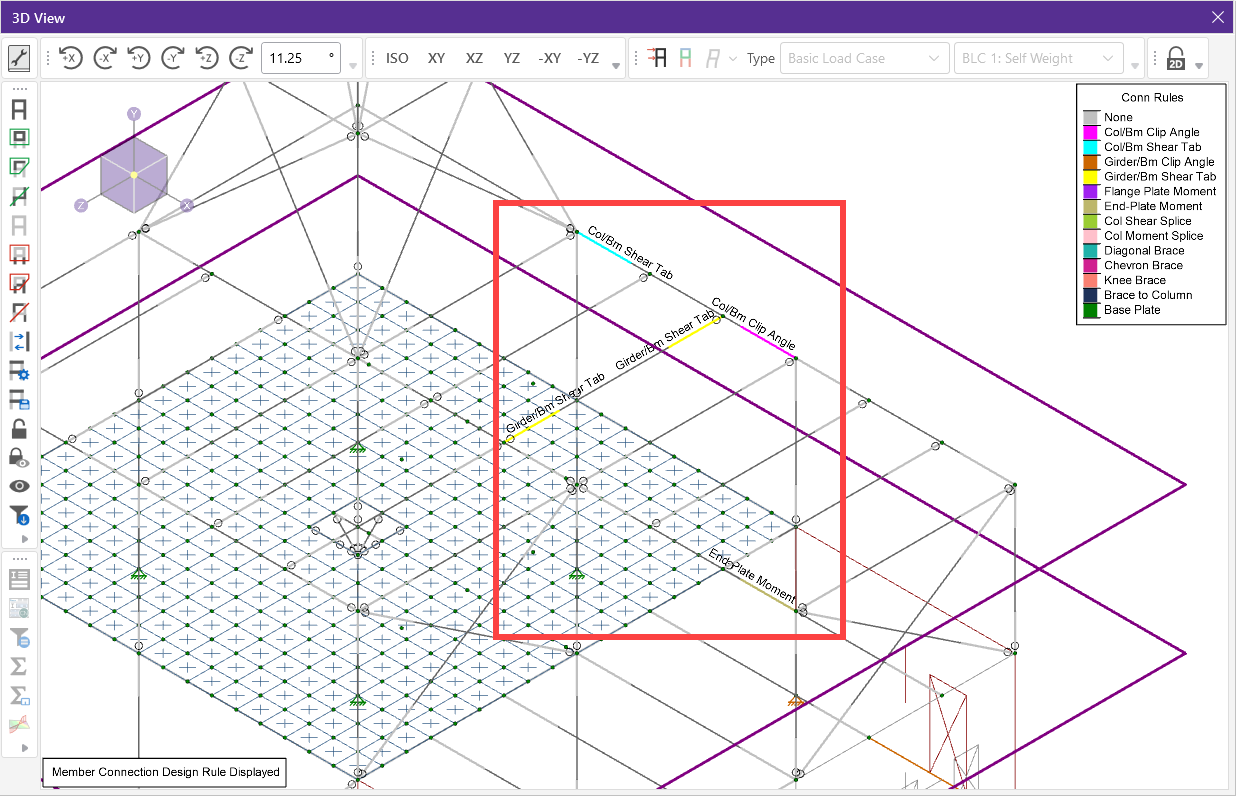
Task: Click the wrench settings icon
Action: point(19,58)
